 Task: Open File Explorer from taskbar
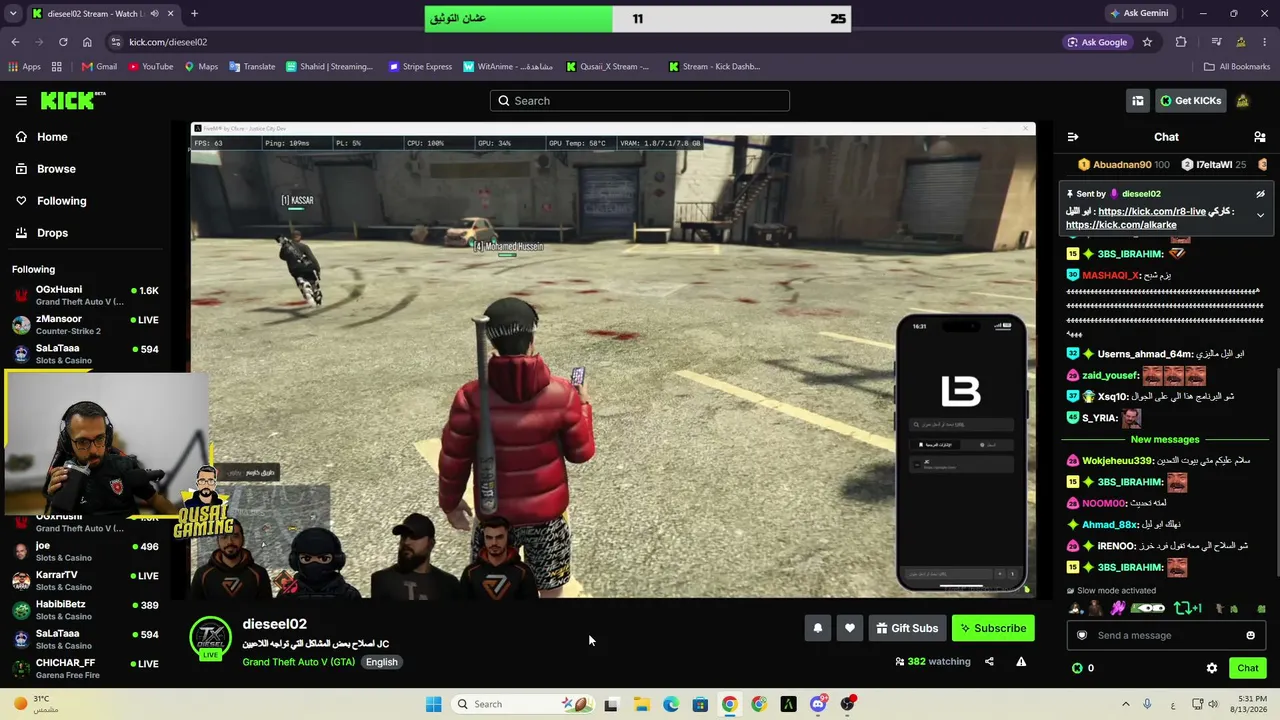[641, 704]
